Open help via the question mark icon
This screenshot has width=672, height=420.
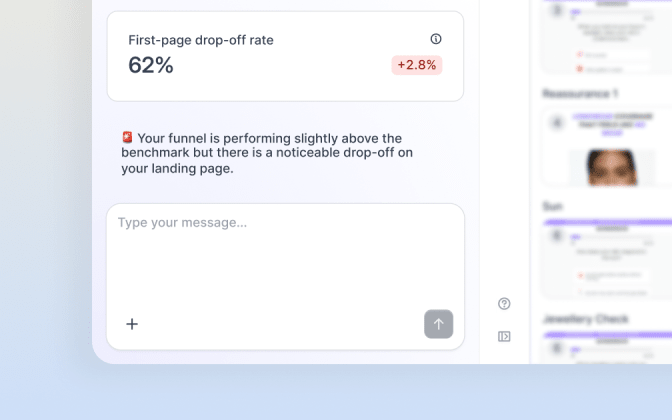pos(504,303)
